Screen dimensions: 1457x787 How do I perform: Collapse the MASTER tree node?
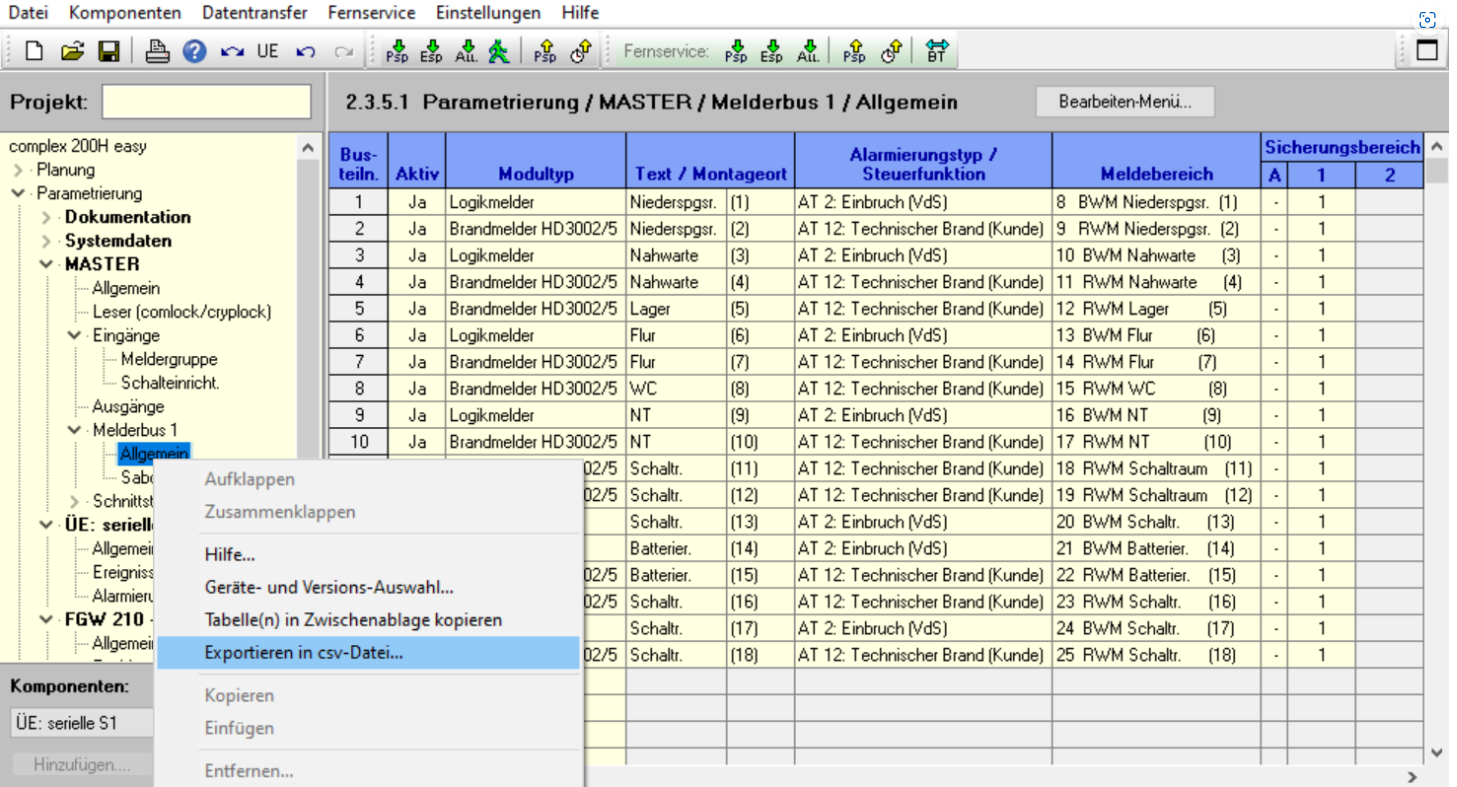(x=47, y=265)
